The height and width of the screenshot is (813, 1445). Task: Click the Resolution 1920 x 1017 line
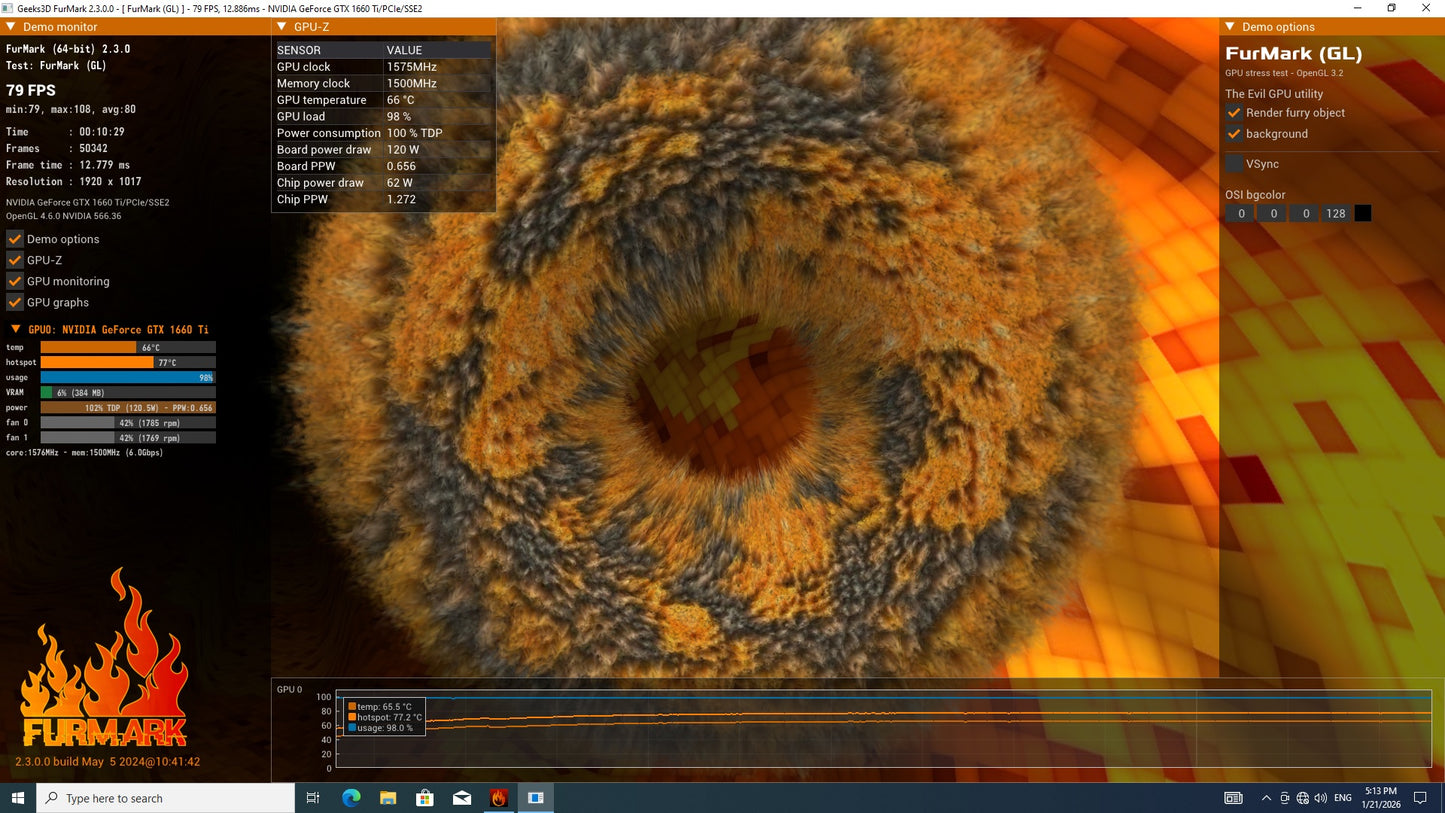(x=74, y=182)
